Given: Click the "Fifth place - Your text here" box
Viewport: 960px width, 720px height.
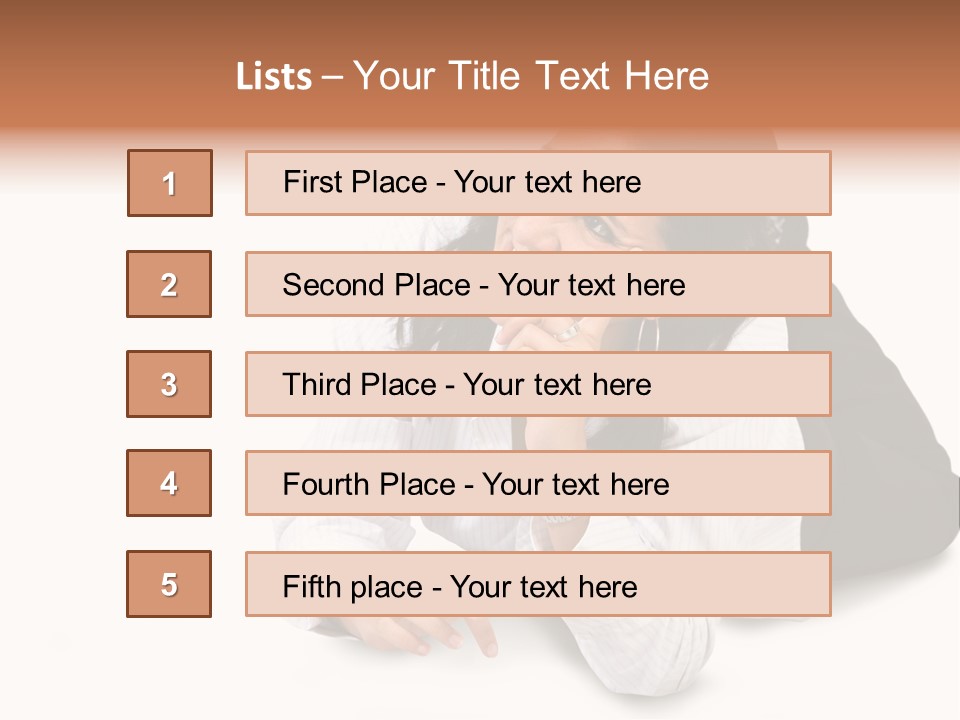Looking at the screenshot, I should [x=538, y=584].
